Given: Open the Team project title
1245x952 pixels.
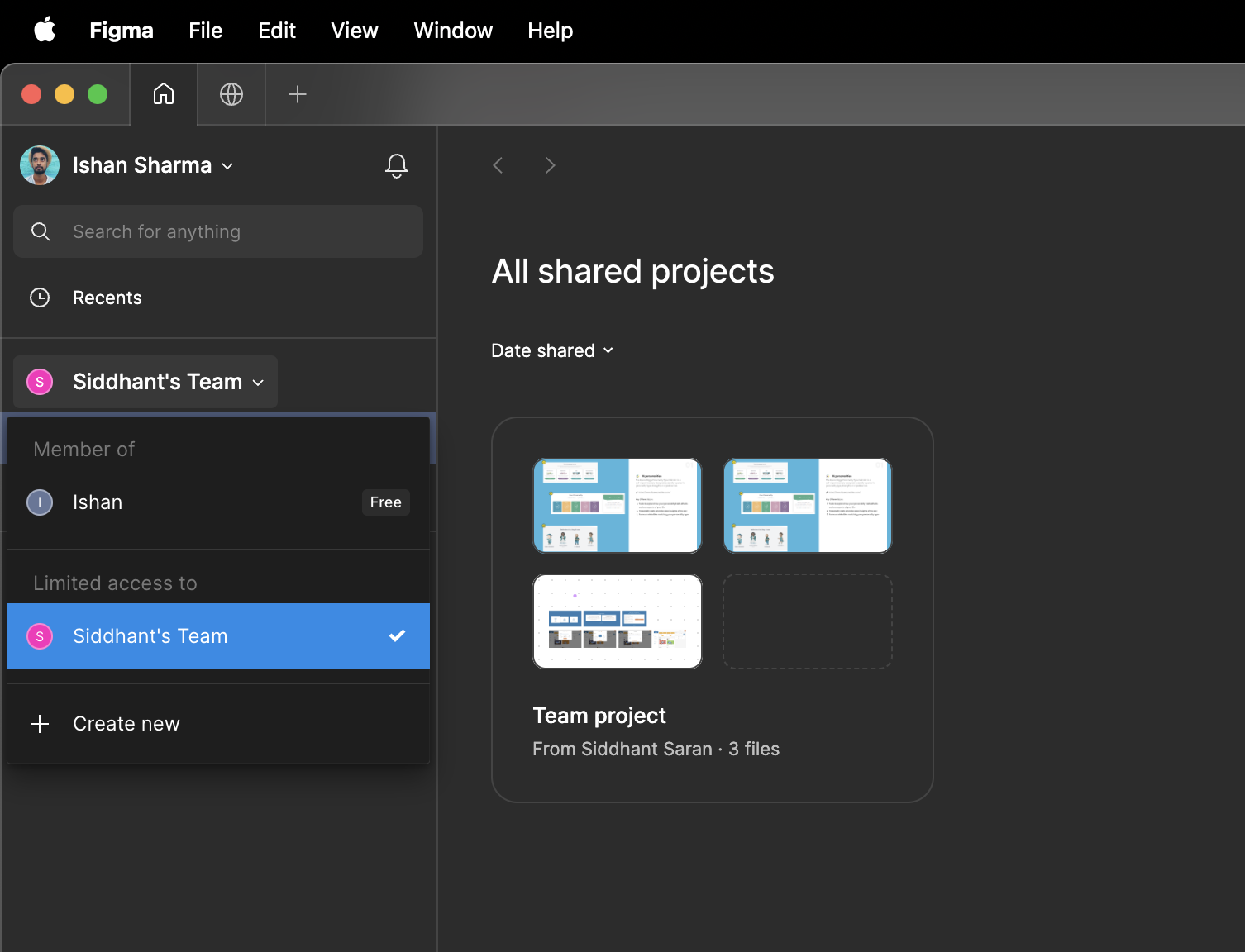Looking at the screenshot, I should coord(599,716).
